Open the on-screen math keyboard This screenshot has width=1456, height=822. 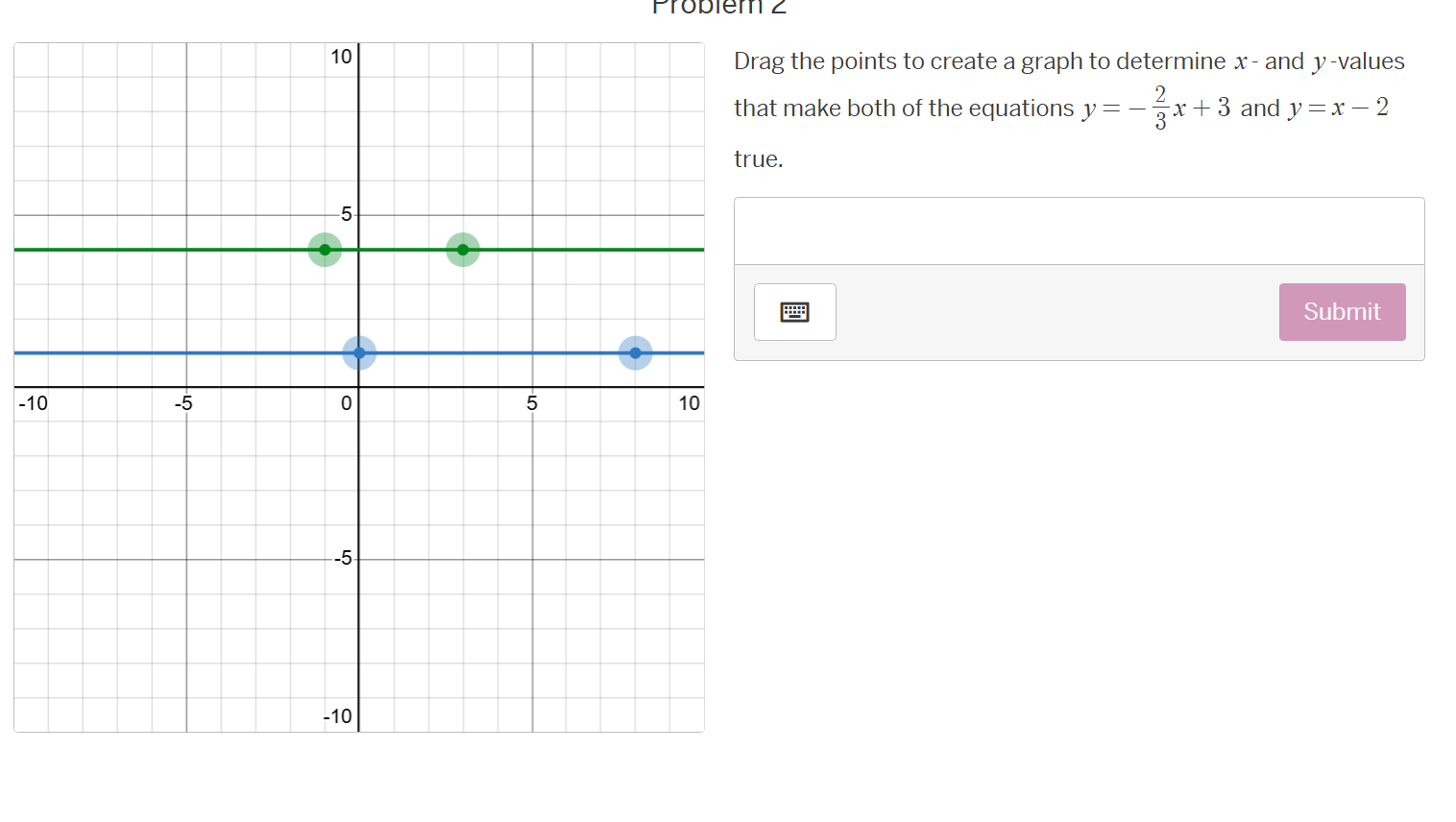(x=794, y=312)
